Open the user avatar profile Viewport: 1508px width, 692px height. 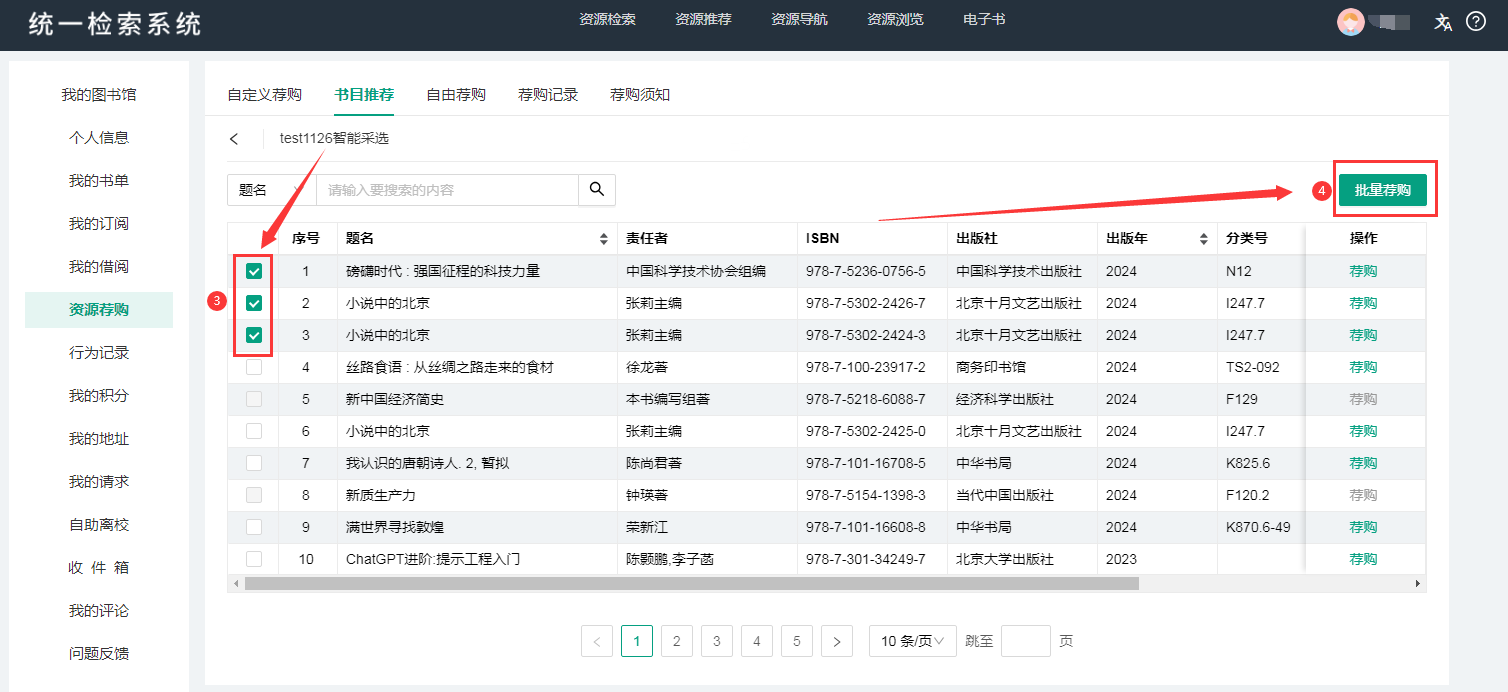tap(1350, 22)
